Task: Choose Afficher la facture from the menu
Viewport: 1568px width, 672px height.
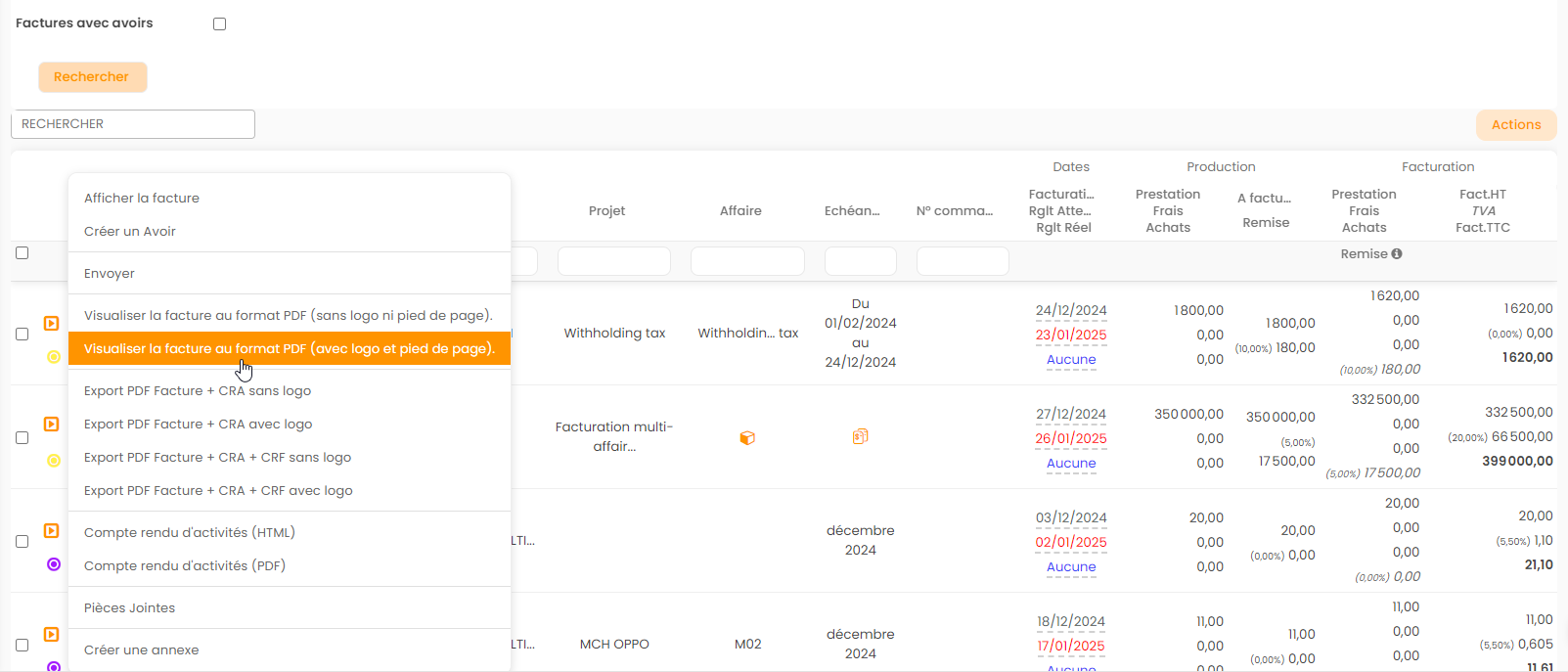Action: [x=142, y=199]
